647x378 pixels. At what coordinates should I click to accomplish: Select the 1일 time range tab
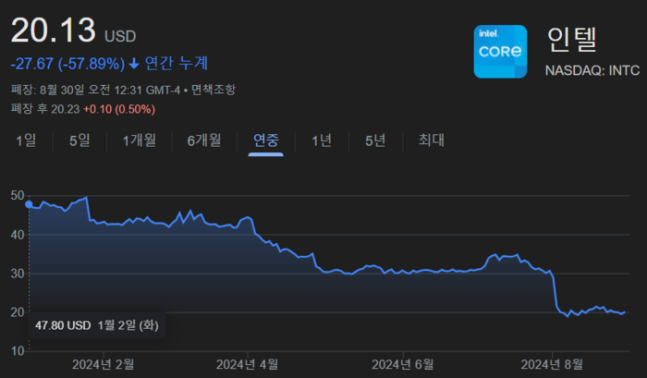click(26, 141)
